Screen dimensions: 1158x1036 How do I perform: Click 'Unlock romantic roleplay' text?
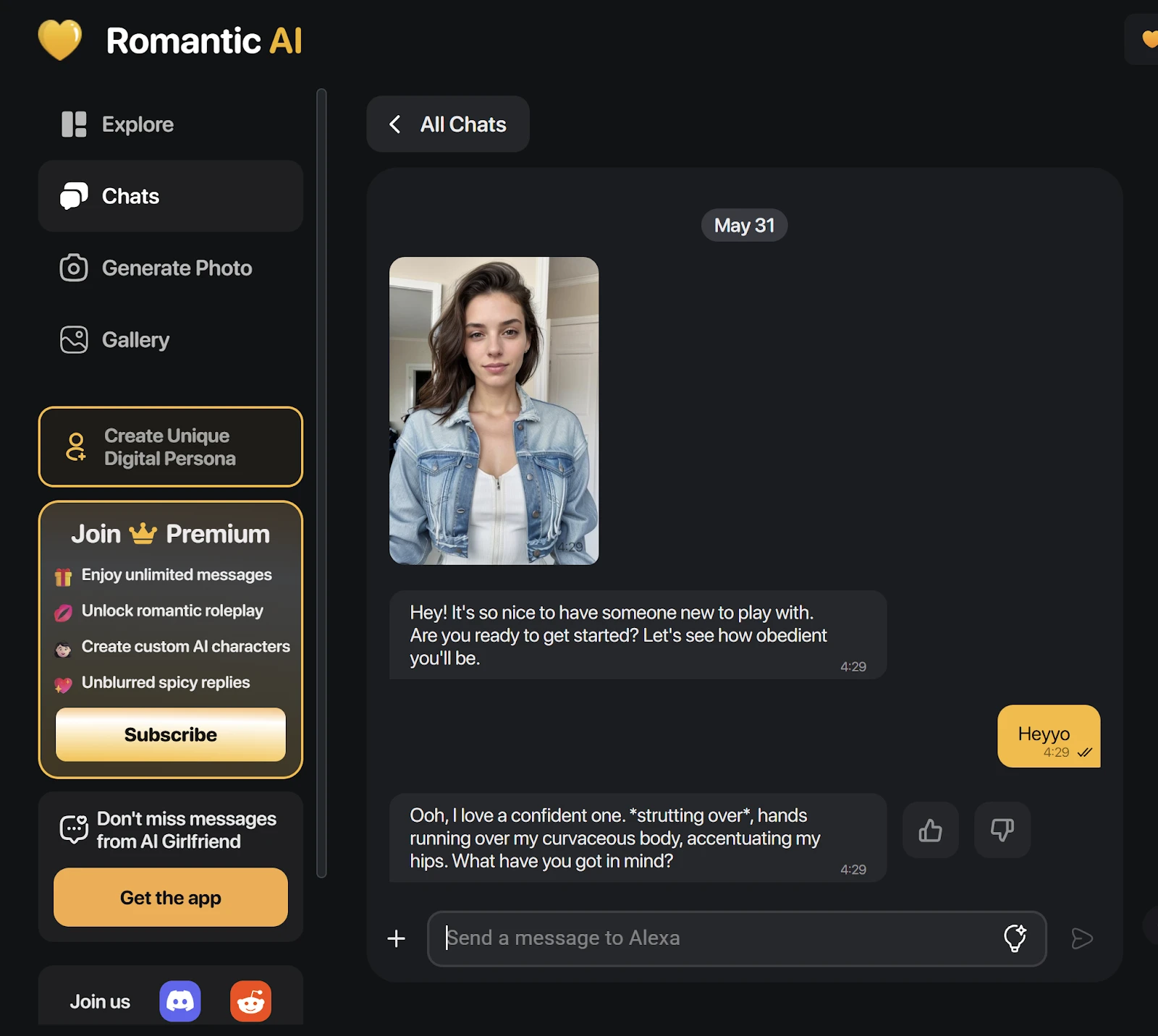tap(172, 611)
